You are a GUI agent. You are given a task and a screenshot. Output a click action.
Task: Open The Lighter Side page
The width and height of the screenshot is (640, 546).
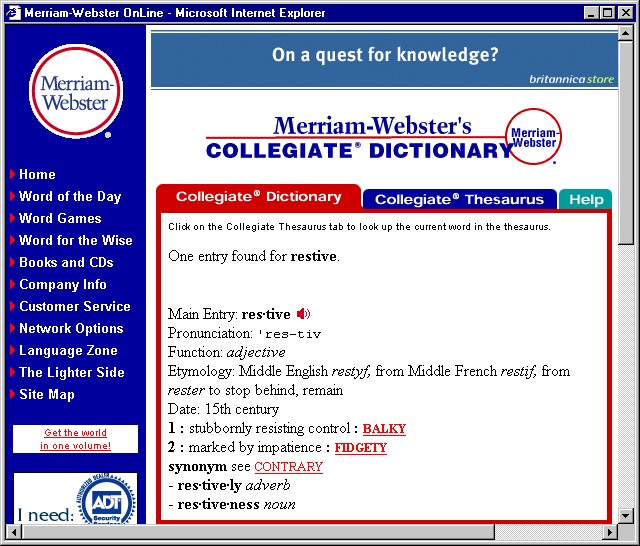pyautogui.click(x=71, y=372)
